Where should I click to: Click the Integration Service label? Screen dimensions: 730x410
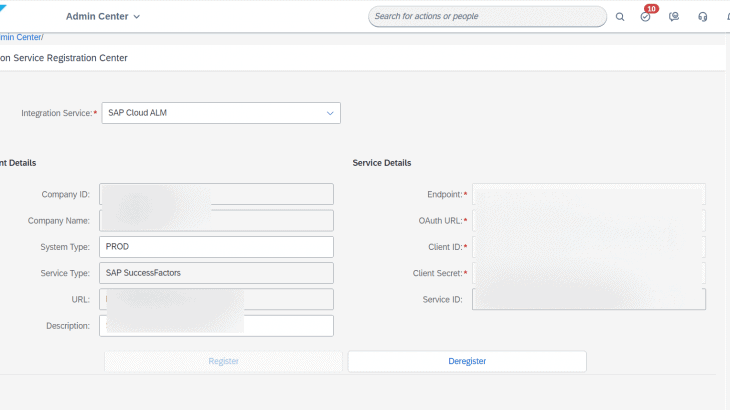click(57, 113)
